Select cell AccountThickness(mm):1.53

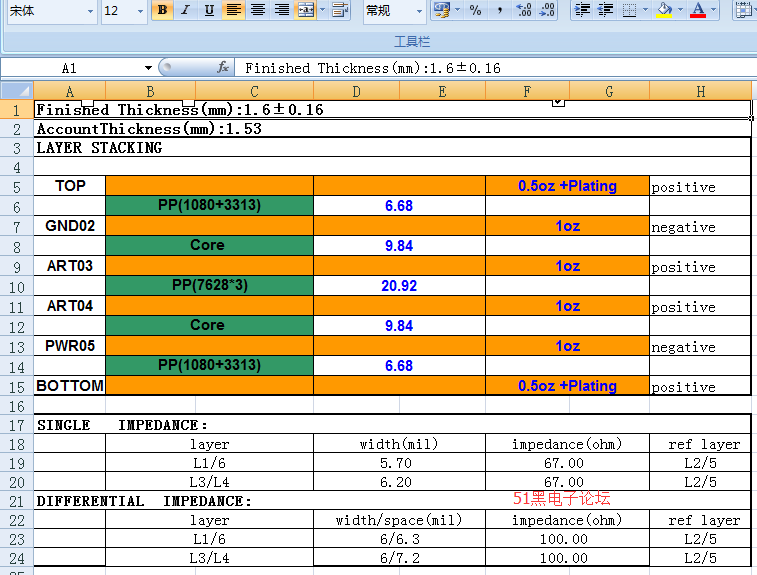tap(393, 128)
